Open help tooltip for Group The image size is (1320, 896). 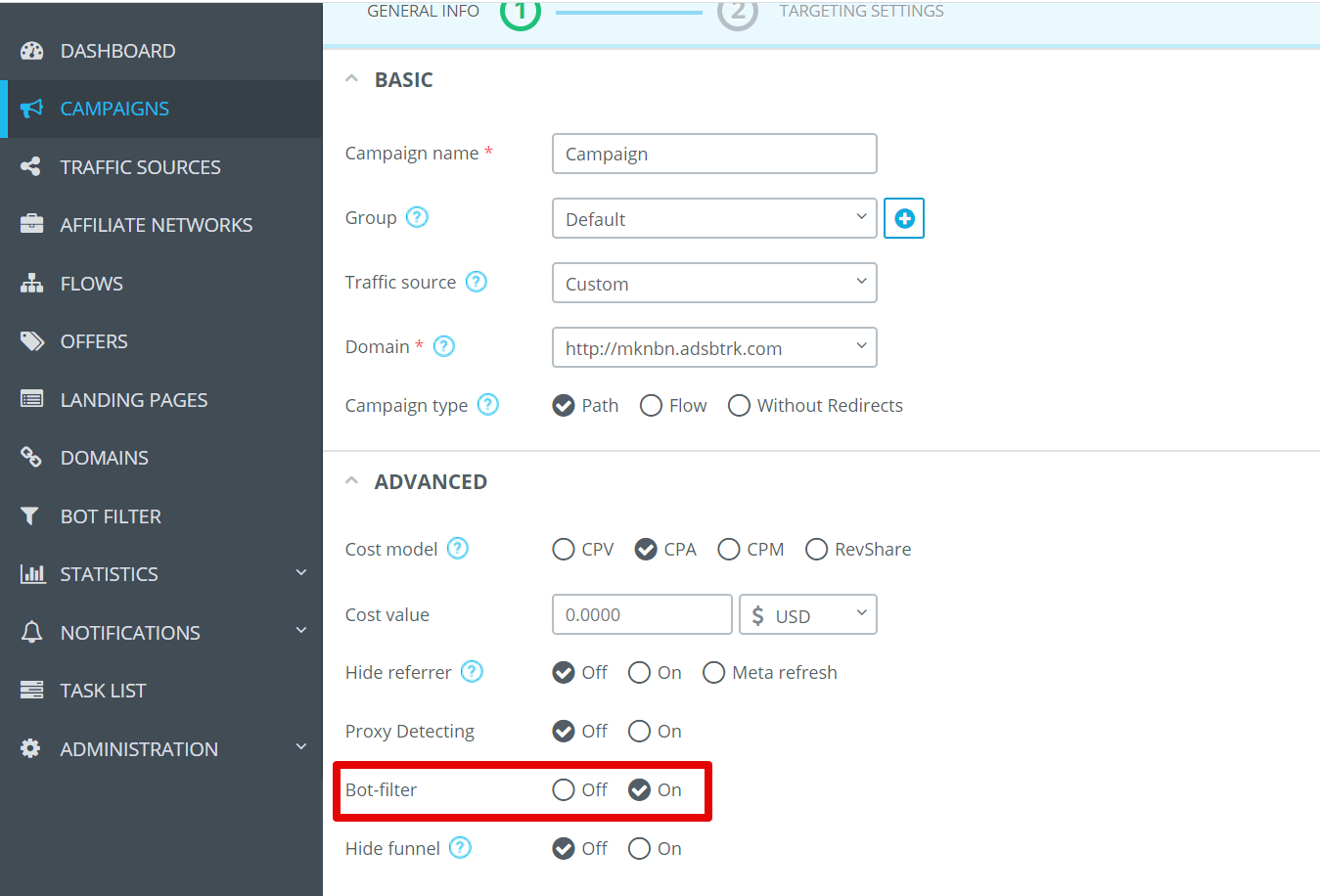tap(417, 217)
